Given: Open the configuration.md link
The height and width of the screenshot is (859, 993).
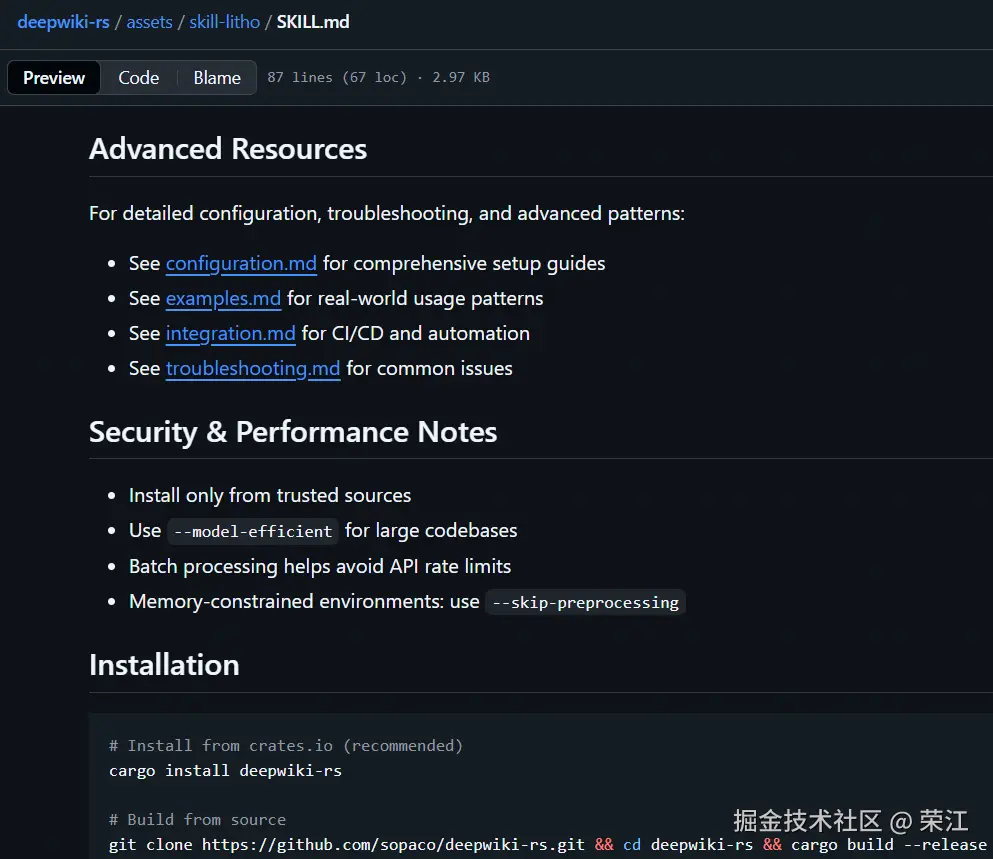Looking at the screenshot, I should 241,264.
